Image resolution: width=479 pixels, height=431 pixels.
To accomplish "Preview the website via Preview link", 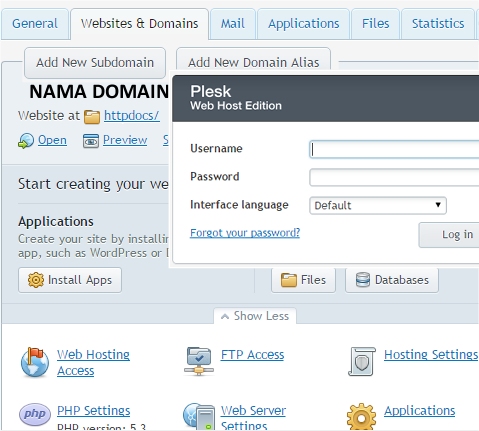I will pyautogui.click(x=125, y=140).
